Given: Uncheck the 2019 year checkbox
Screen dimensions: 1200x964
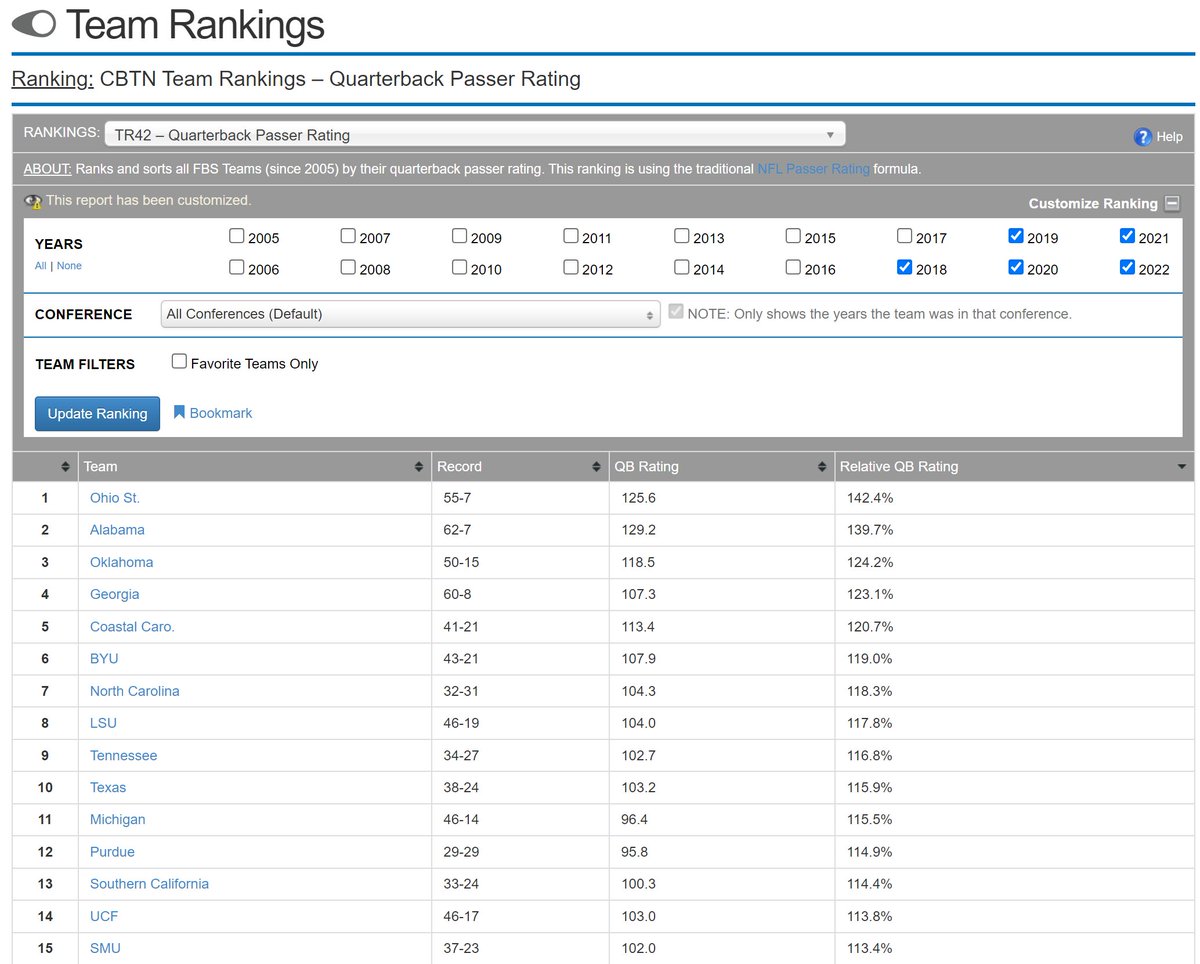Looking at the screenshot, I should click(x=1016, y=236).
